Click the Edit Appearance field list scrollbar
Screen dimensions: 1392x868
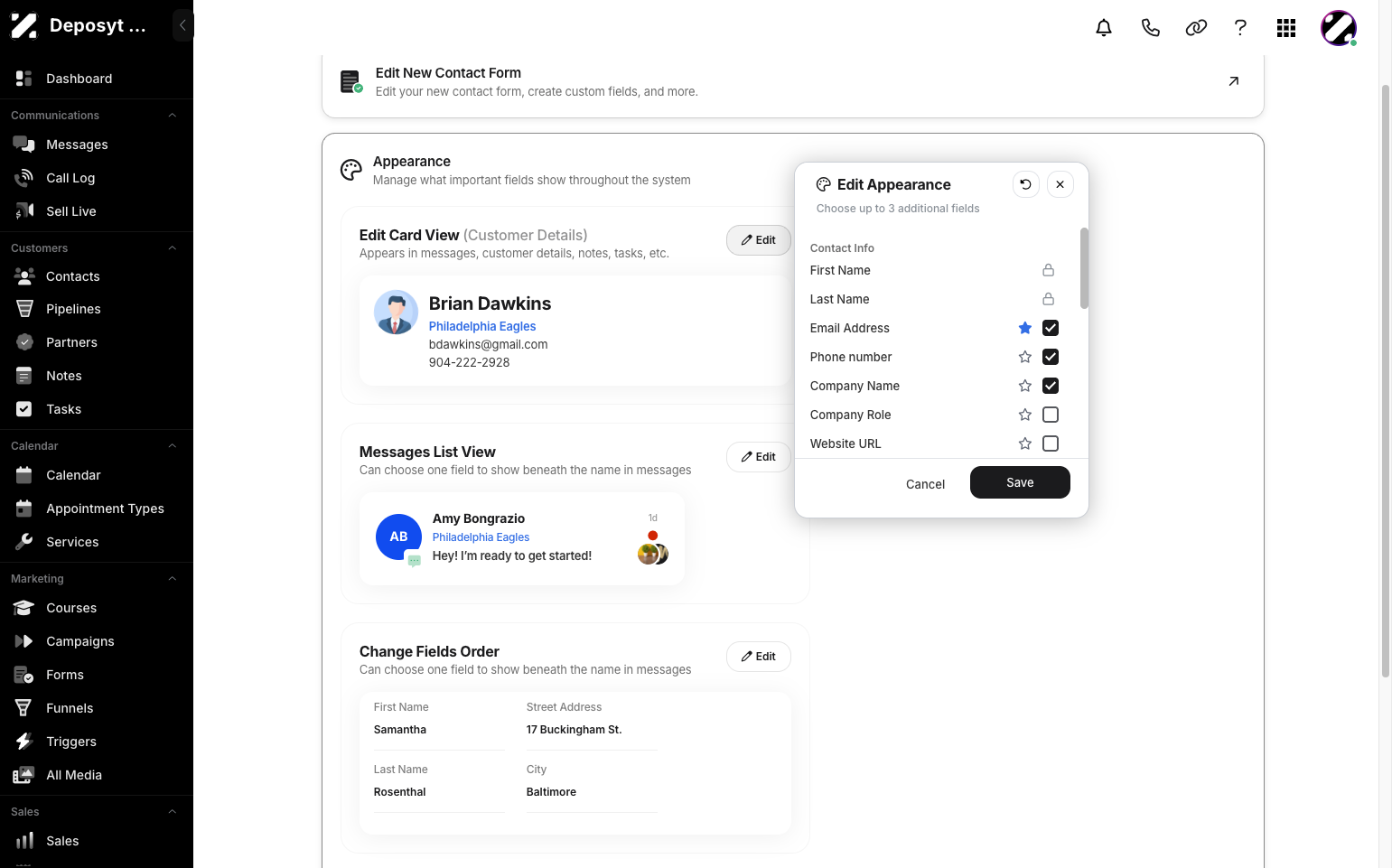(x=1084, y=268)
